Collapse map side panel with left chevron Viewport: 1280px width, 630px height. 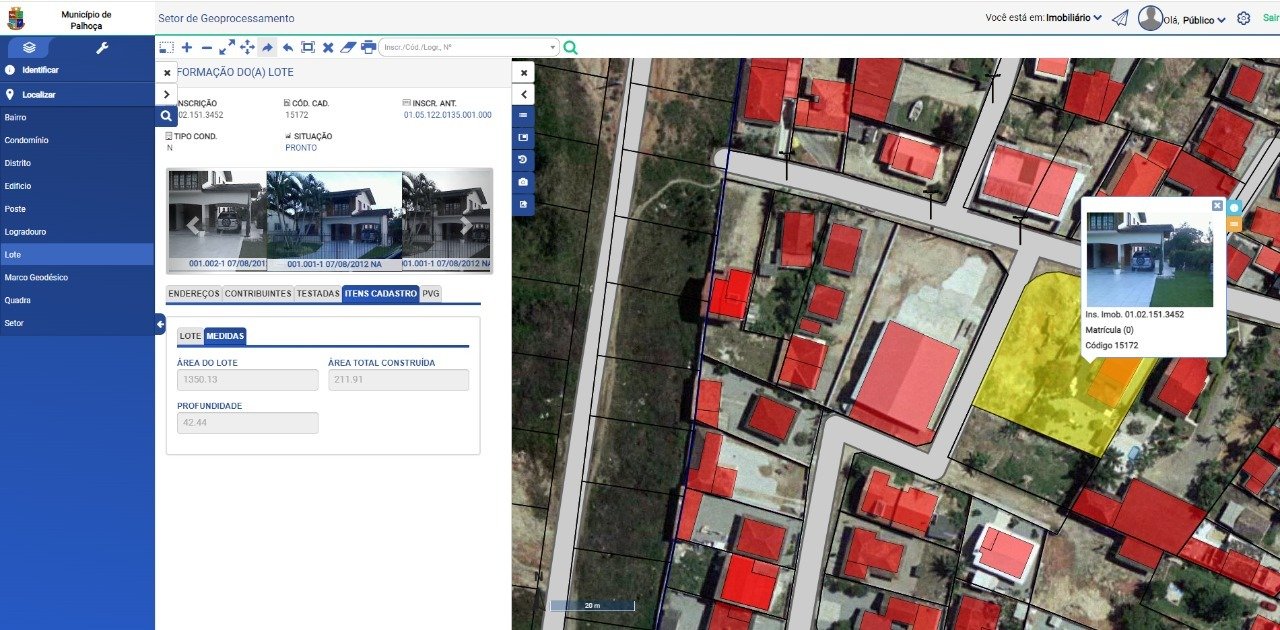pyautogui.click(x=523, y=94)
